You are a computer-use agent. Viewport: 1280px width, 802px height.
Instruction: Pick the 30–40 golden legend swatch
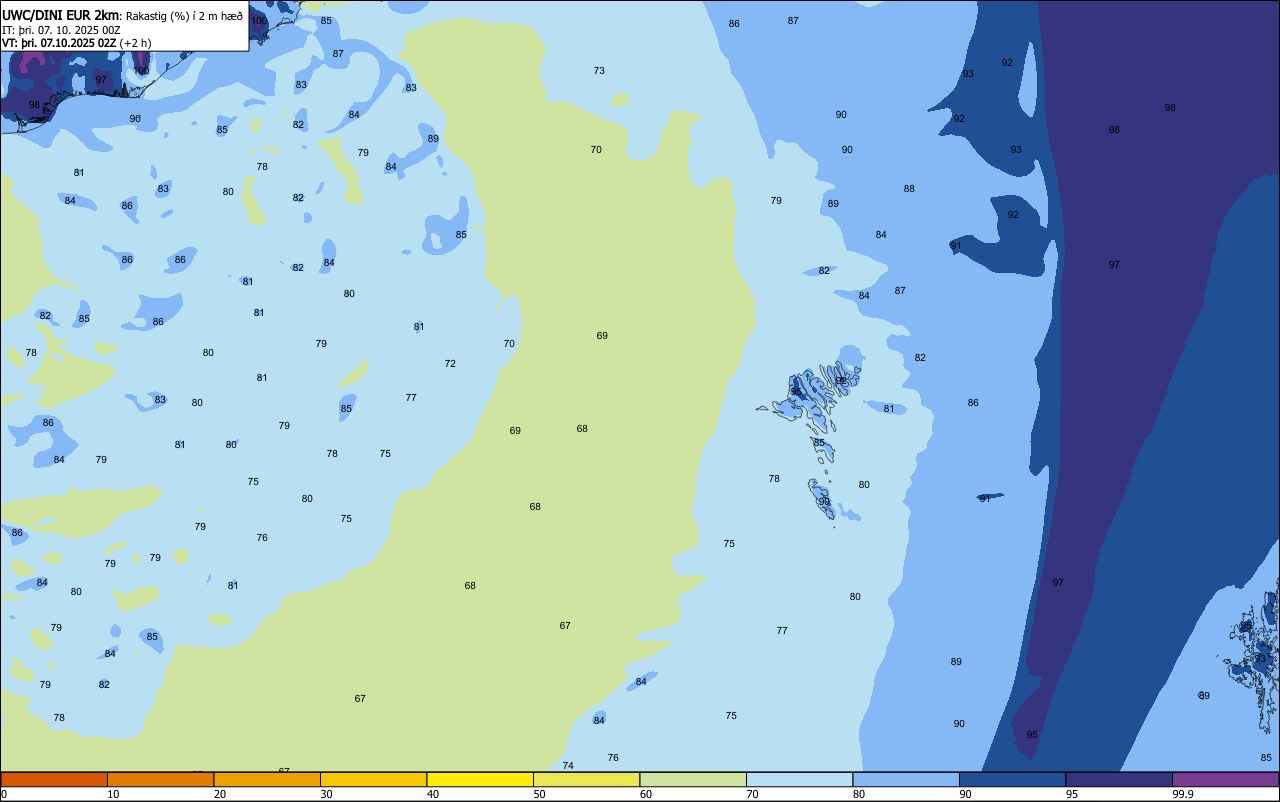(373, 780)
